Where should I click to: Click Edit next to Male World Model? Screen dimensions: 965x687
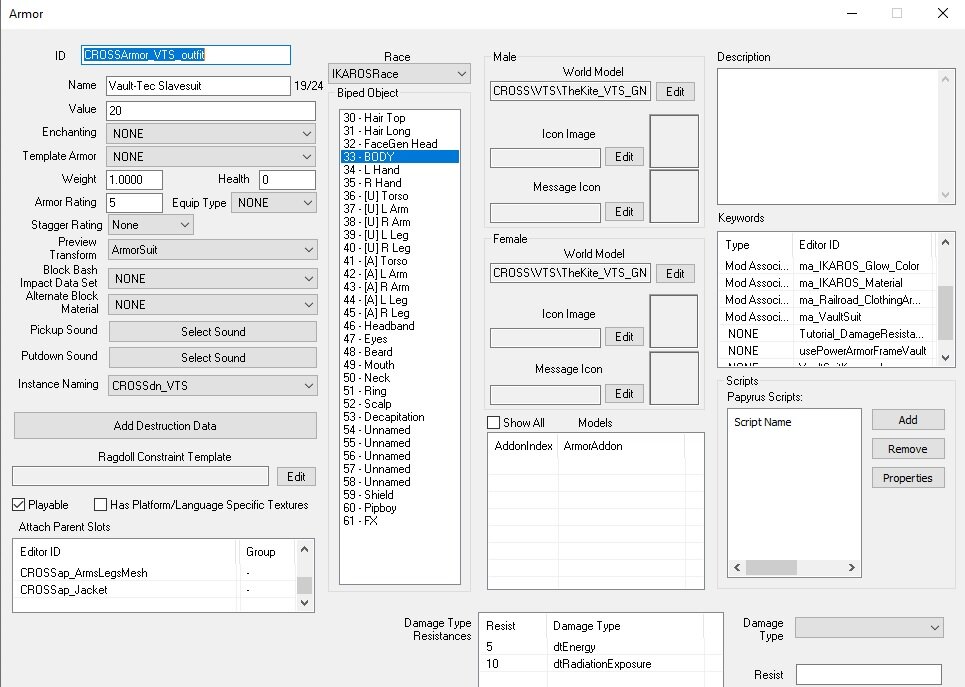pos(675,92)
